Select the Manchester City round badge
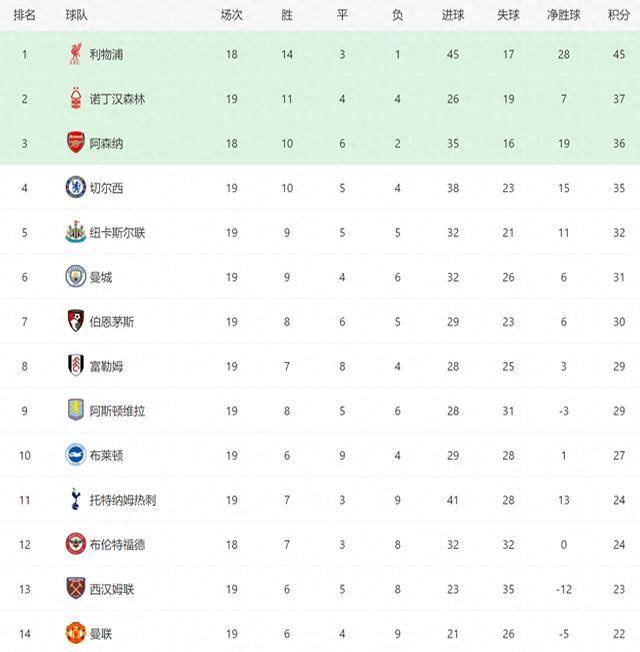This screenshot has width=640, height=652. (x=75, y=277)
